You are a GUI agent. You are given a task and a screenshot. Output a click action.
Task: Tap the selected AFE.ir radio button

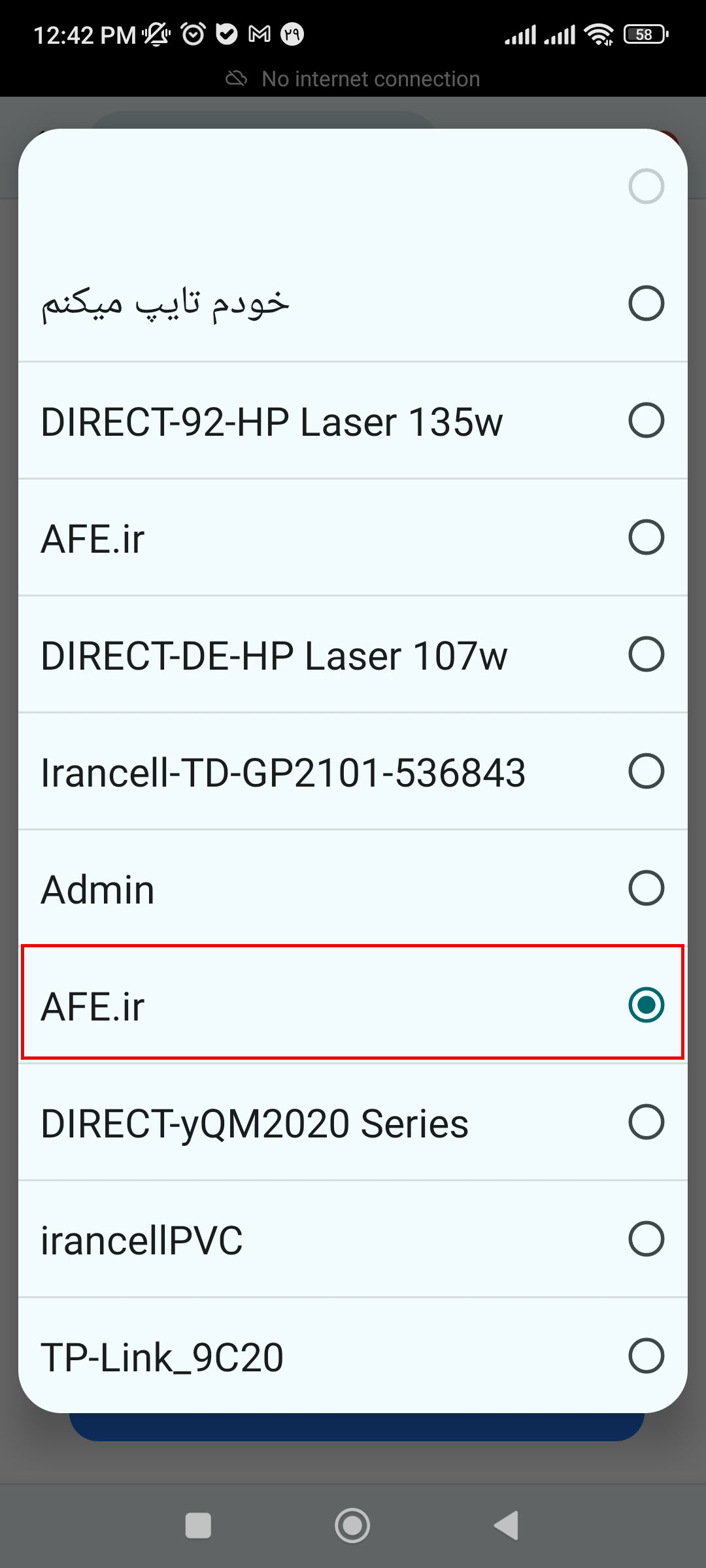click(646, 1005)
